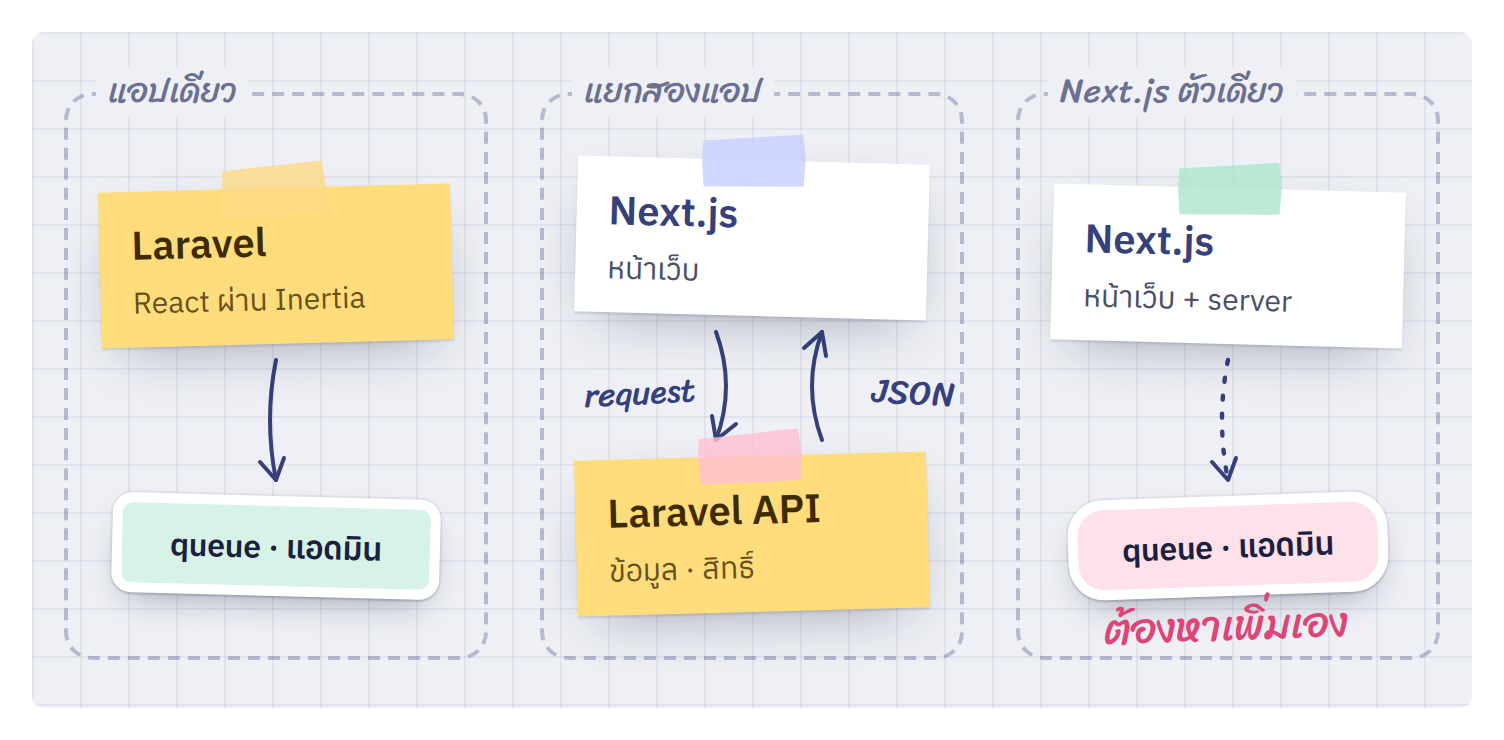Click the "หน้าเว็บ + server" subtitle
Viewport: 1504px width, 740px height.
pos(1188,298)
